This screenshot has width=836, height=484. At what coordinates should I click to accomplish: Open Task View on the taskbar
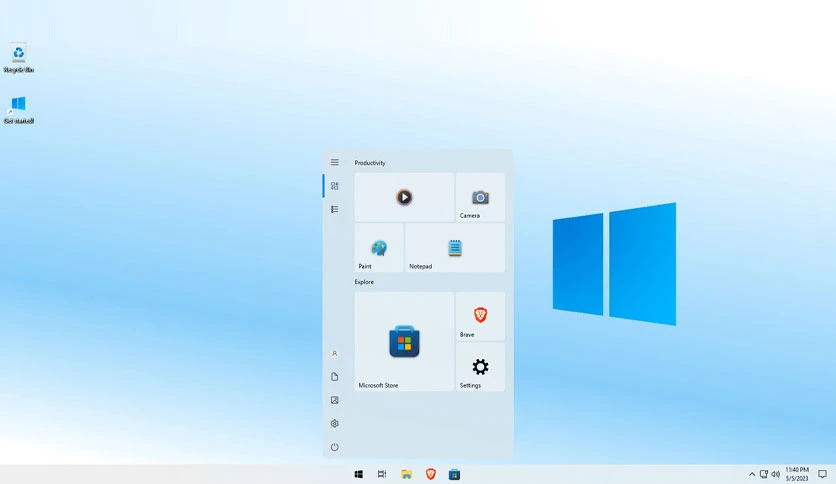pos(382,474)
